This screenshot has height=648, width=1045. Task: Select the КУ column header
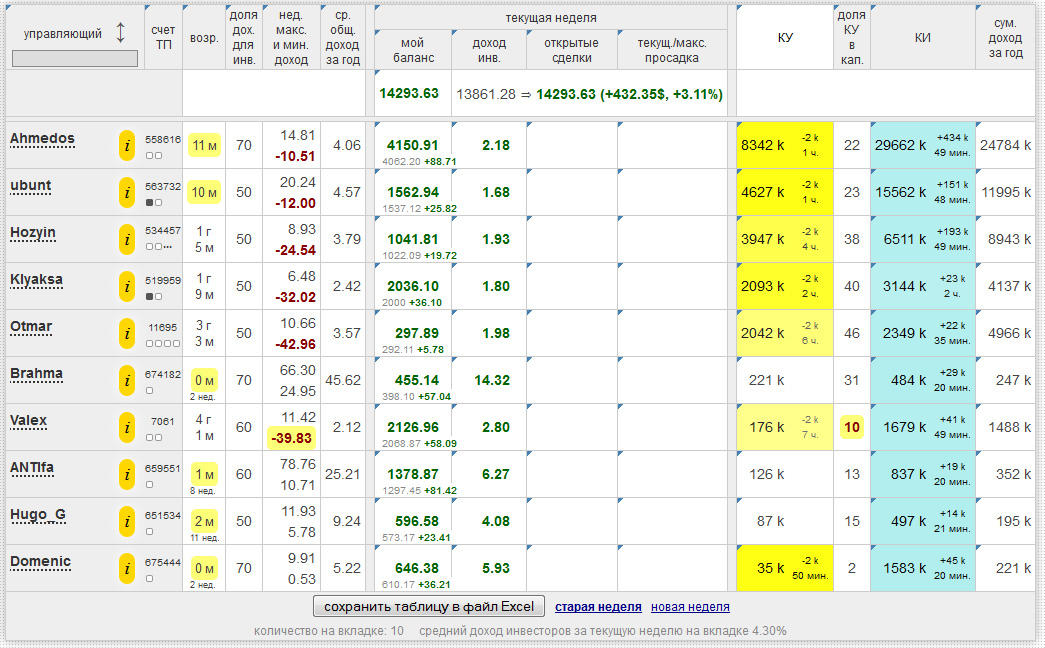tap(784, 37)
